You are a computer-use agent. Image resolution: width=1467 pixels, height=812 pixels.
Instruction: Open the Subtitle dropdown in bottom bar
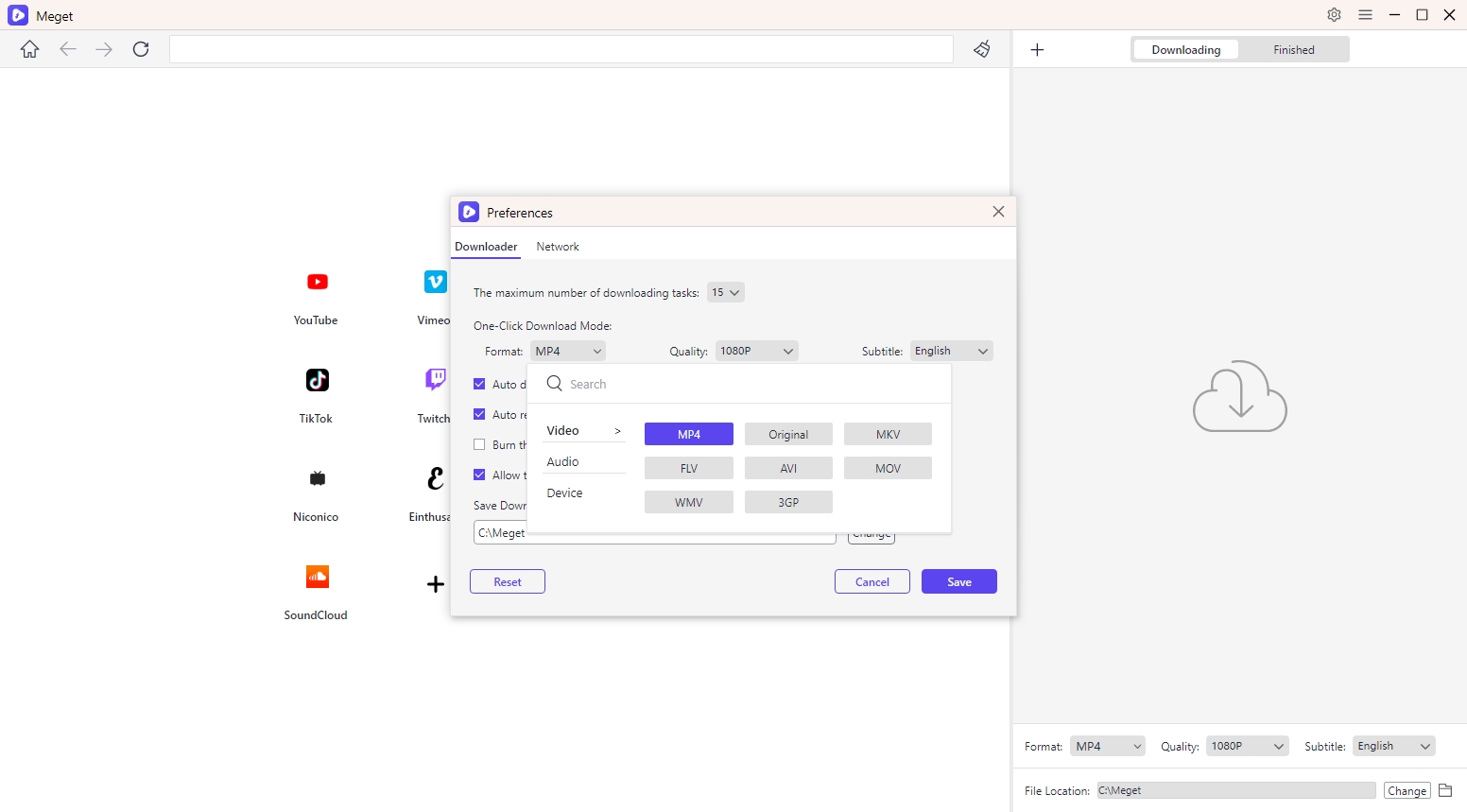click(x=1394, y=746)
